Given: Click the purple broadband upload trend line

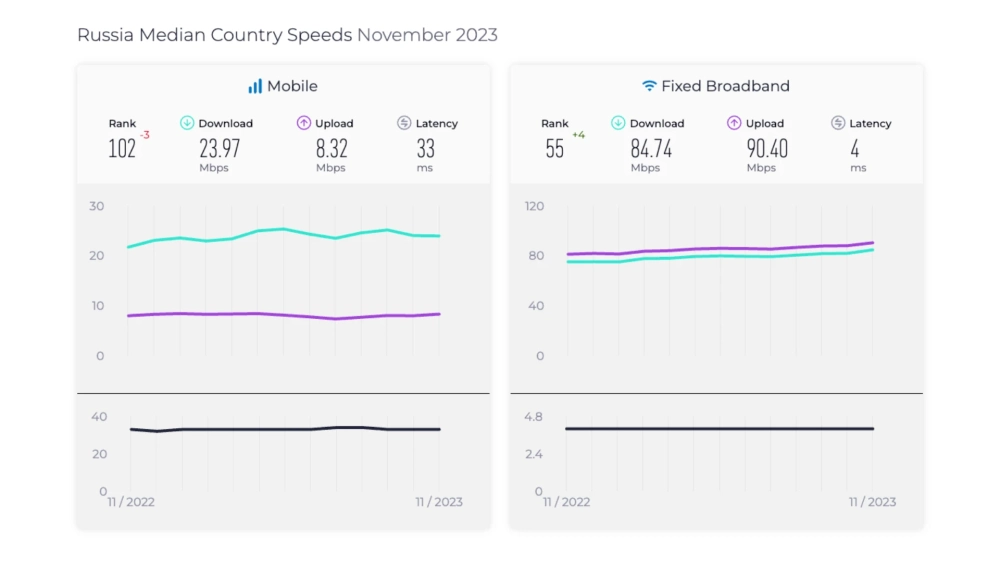Looking at the screenshot, I should pos(718,248).
